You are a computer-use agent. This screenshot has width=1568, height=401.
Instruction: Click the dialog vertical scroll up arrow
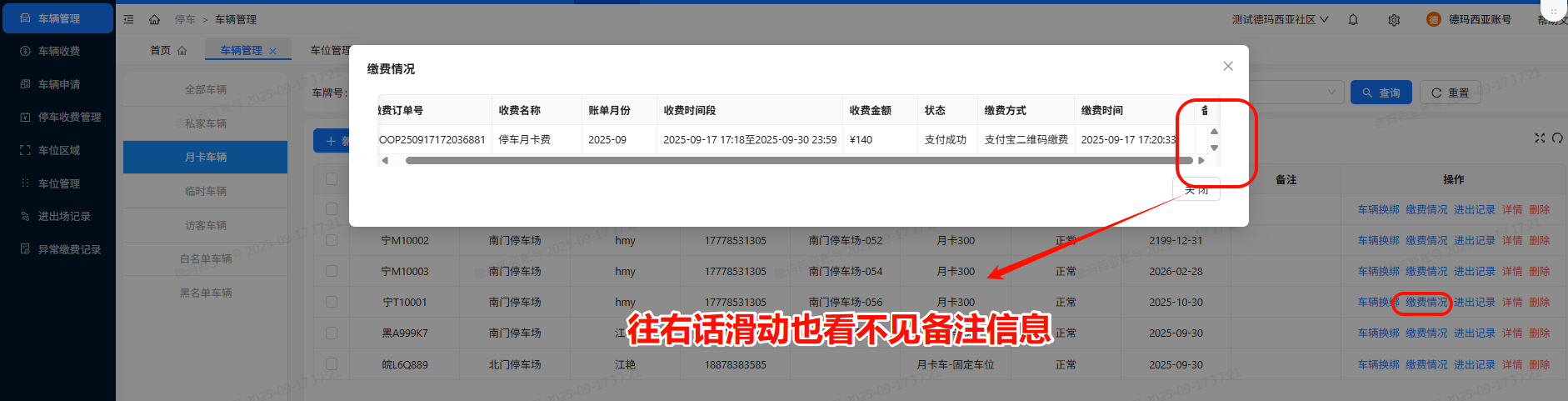(1214, 132)
